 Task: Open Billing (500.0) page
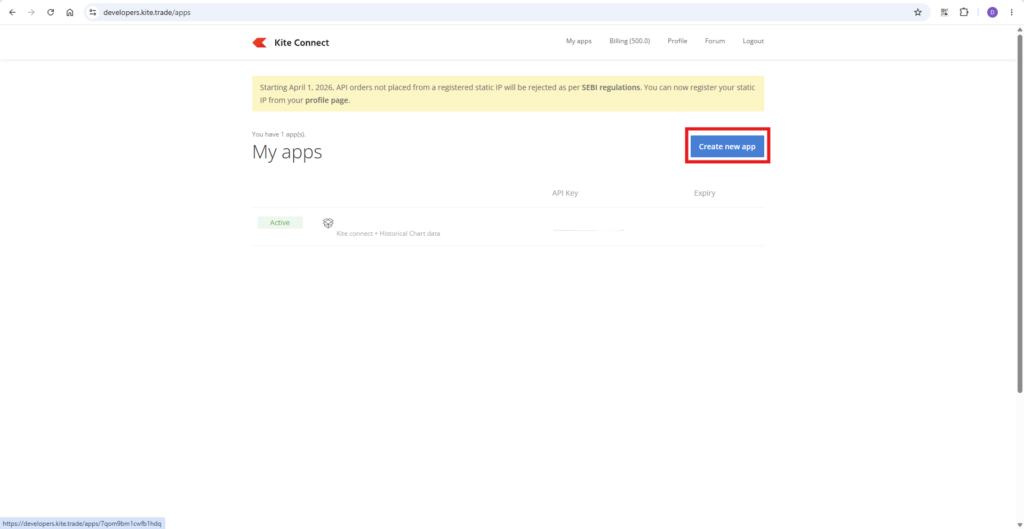point(630,41)
